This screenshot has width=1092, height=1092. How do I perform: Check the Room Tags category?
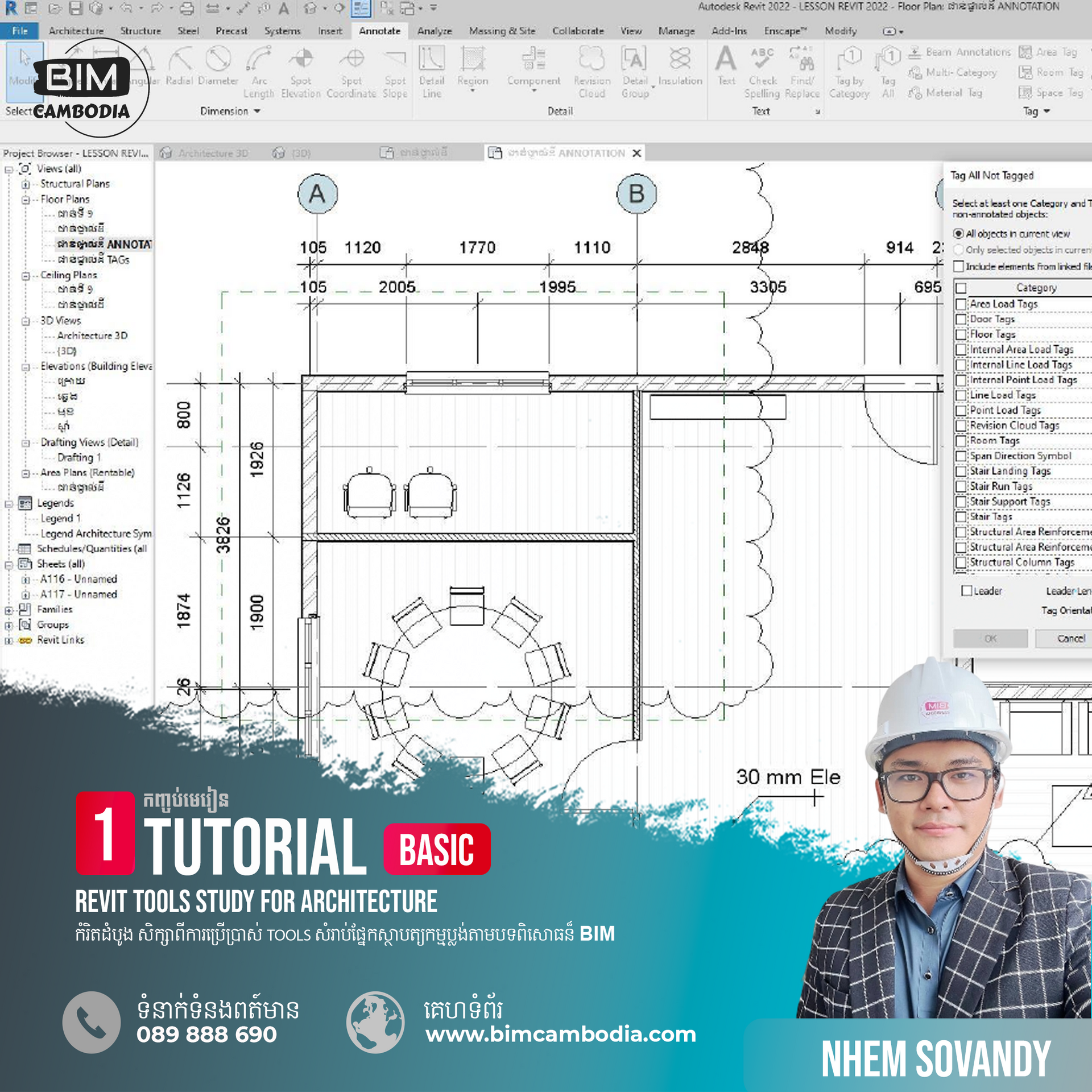coord(961,441)
